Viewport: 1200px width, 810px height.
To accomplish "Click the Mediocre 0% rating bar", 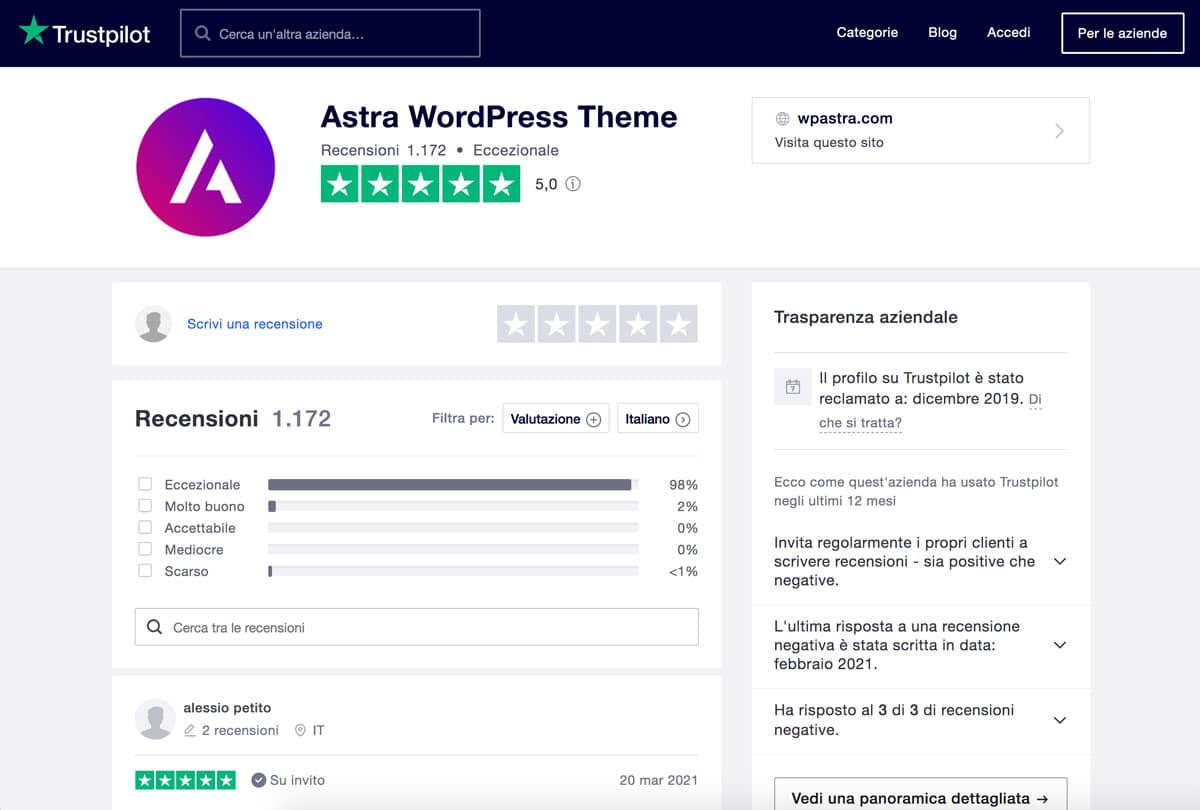I will click(453, 549).
